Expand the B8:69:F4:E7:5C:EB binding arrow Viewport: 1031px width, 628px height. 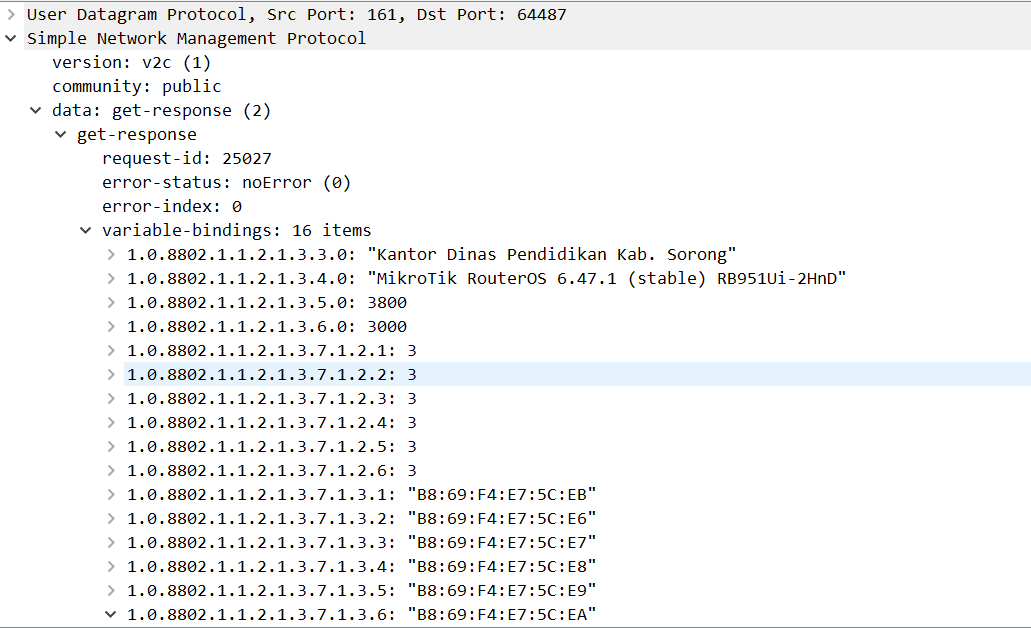coord(110,495)
